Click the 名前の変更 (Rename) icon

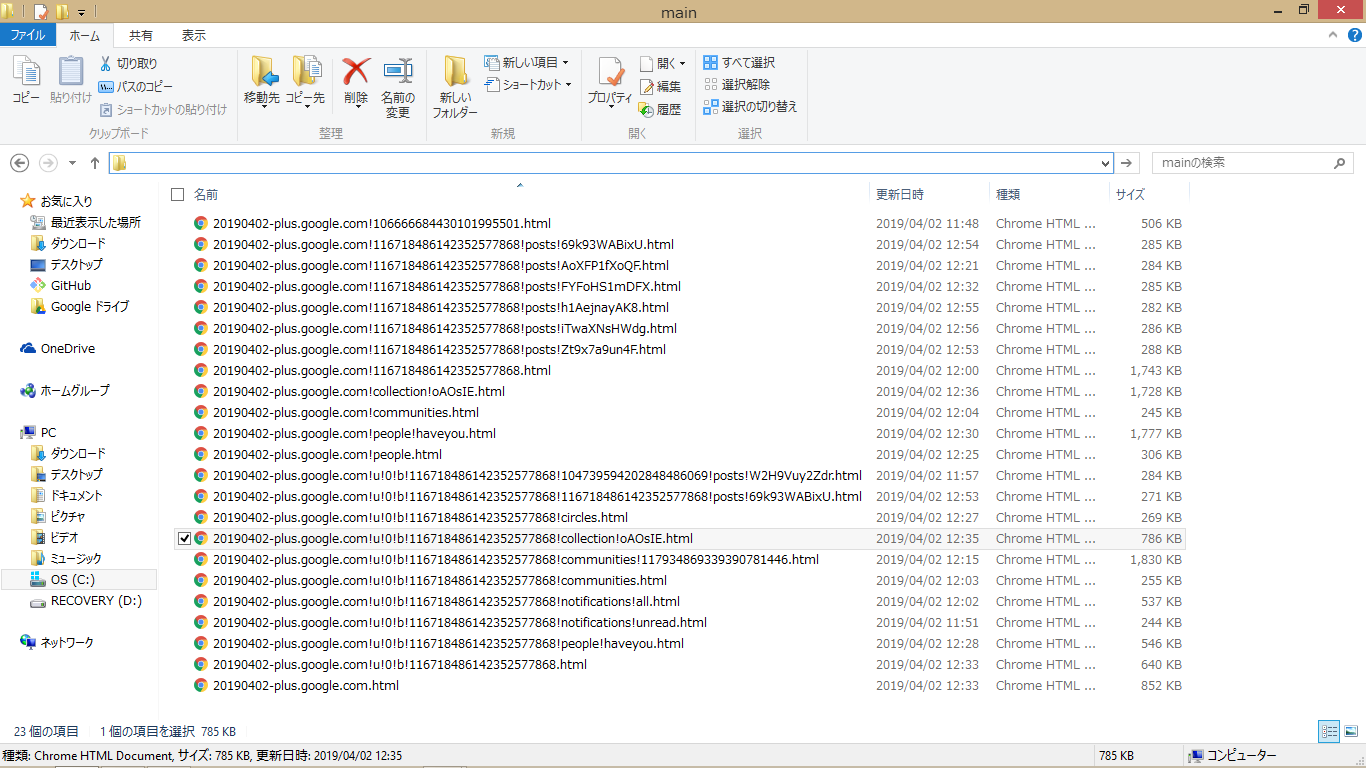coord(398,72)
